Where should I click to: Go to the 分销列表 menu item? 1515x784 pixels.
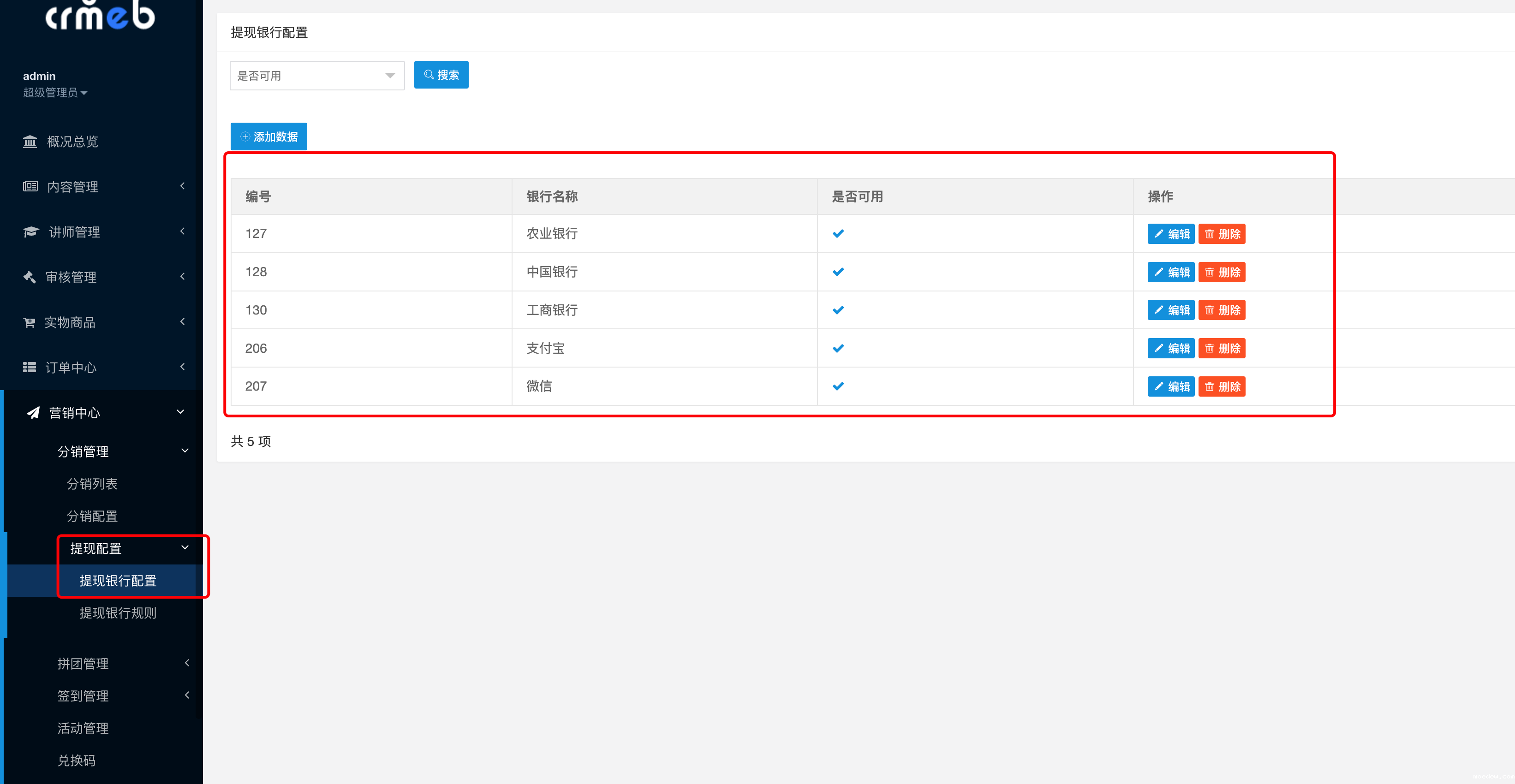coord(92,483)
